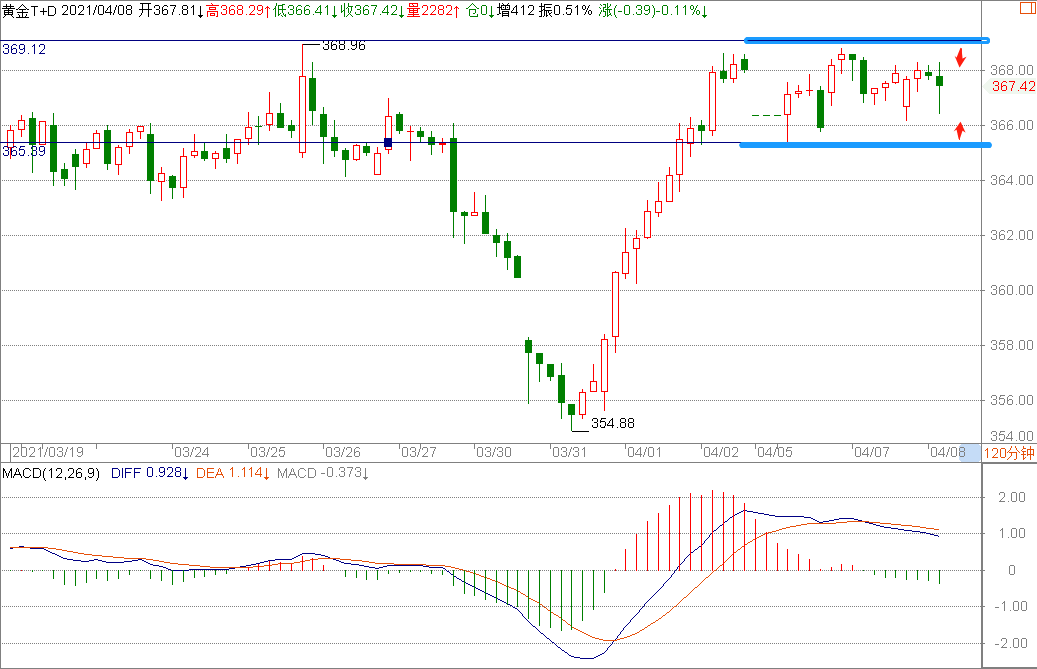Click the 366.00 price axis label
This screenshot has width=1037, height=669.
coord(1012,125)
